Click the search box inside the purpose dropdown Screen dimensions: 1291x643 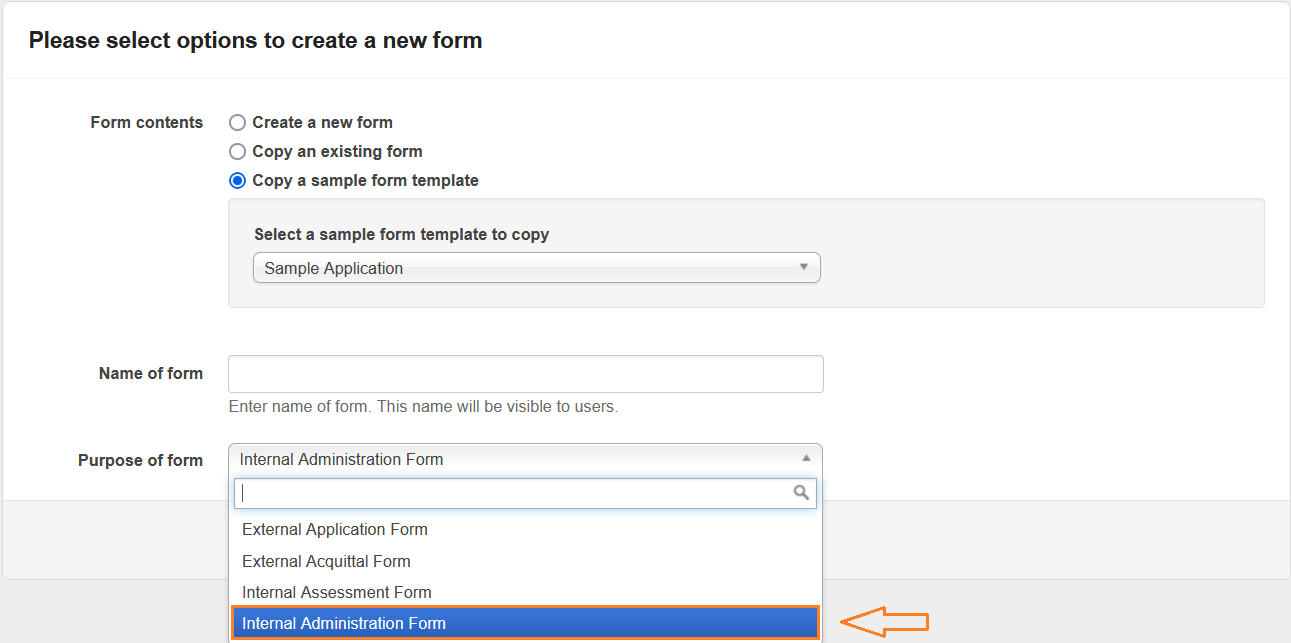pyautogui.click(x=512, y=493)
